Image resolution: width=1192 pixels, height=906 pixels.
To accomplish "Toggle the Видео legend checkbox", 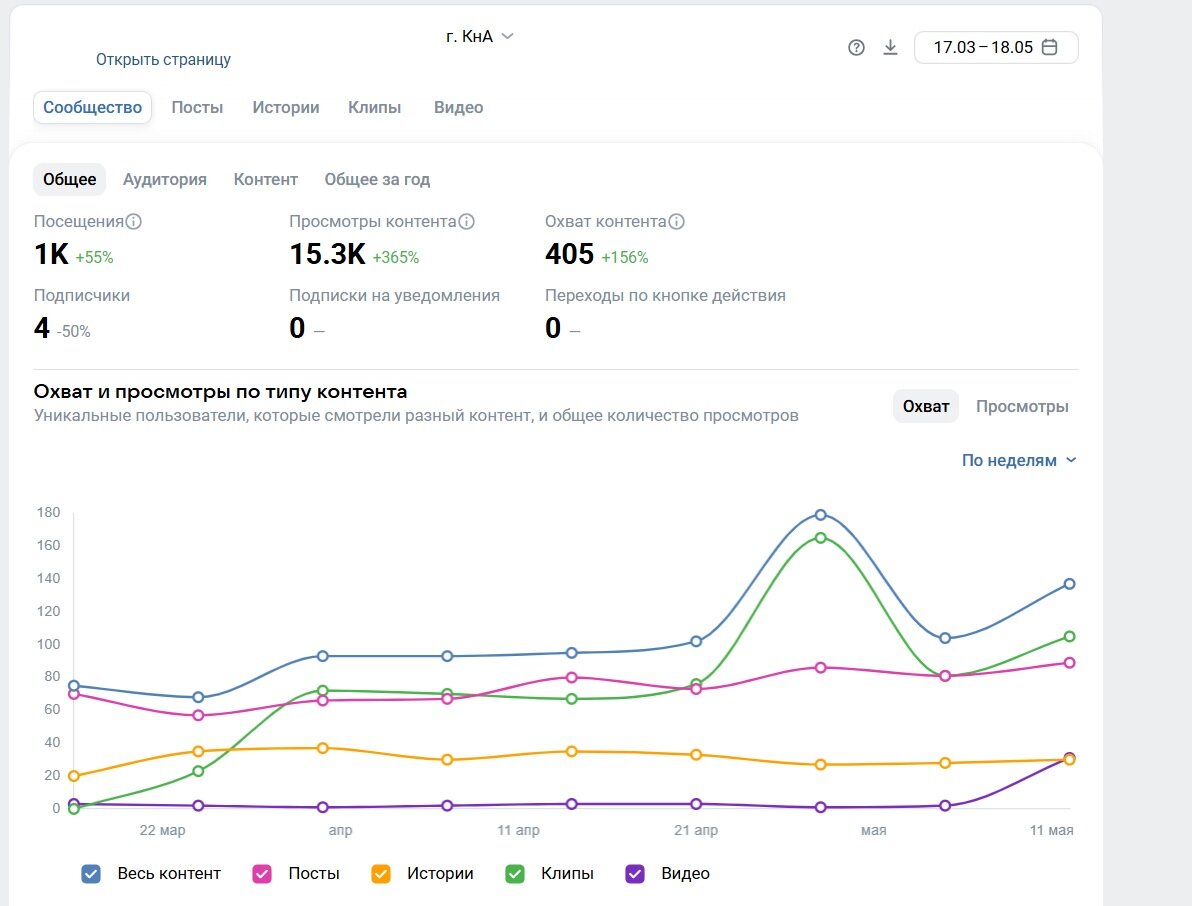I will click(x=635, y=874).
